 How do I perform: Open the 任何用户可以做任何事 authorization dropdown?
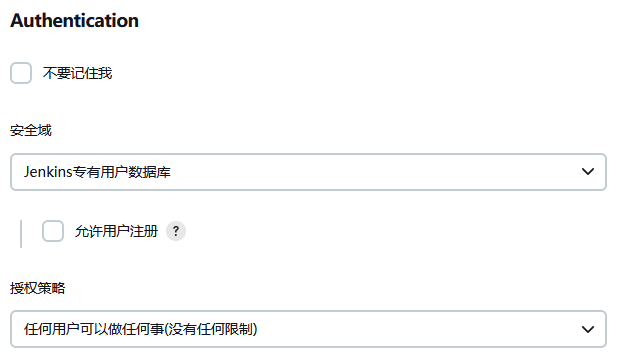(x=308, y=329)
